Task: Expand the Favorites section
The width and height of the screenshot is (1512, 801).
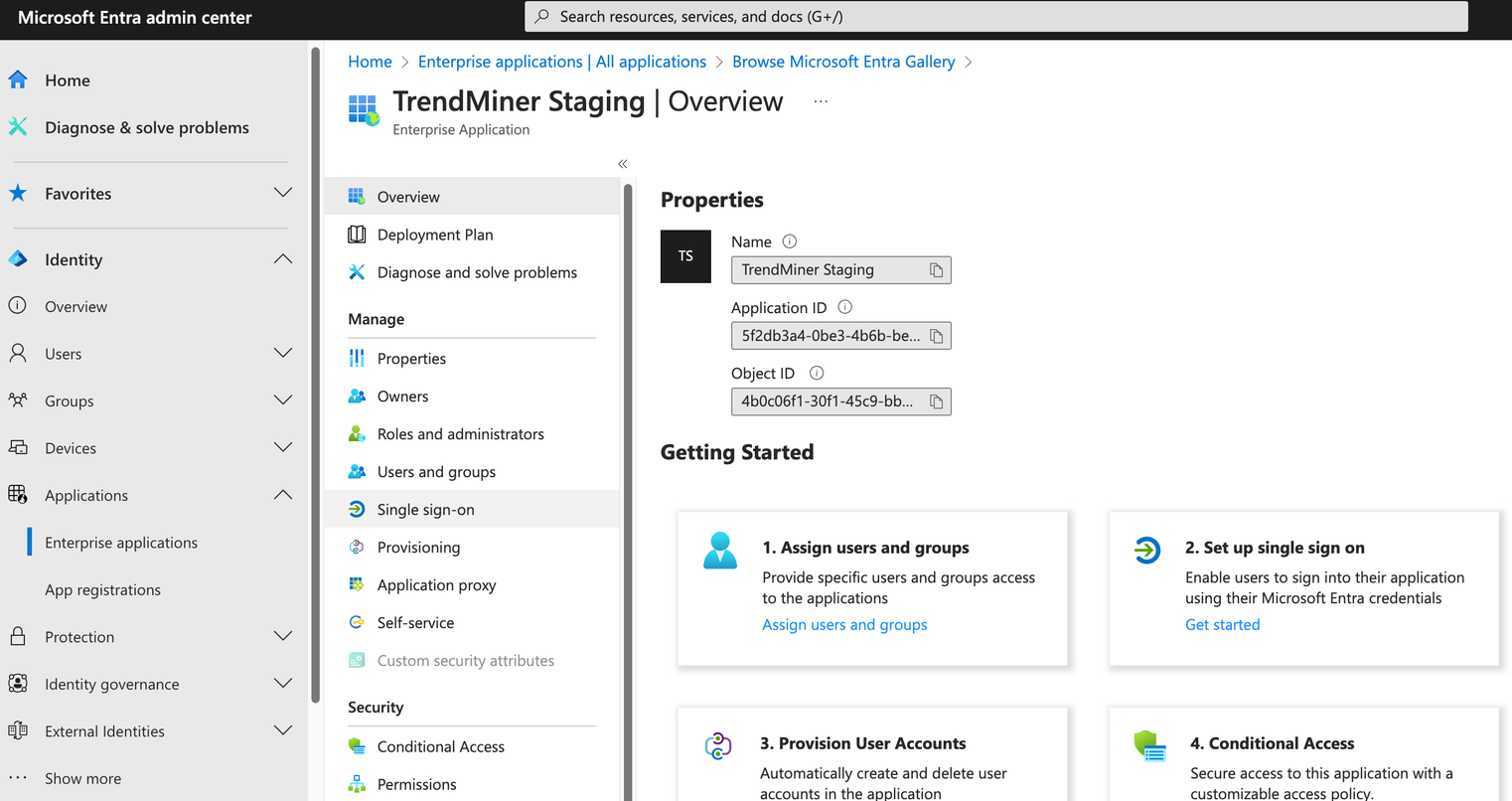Action: coord(282,193)
